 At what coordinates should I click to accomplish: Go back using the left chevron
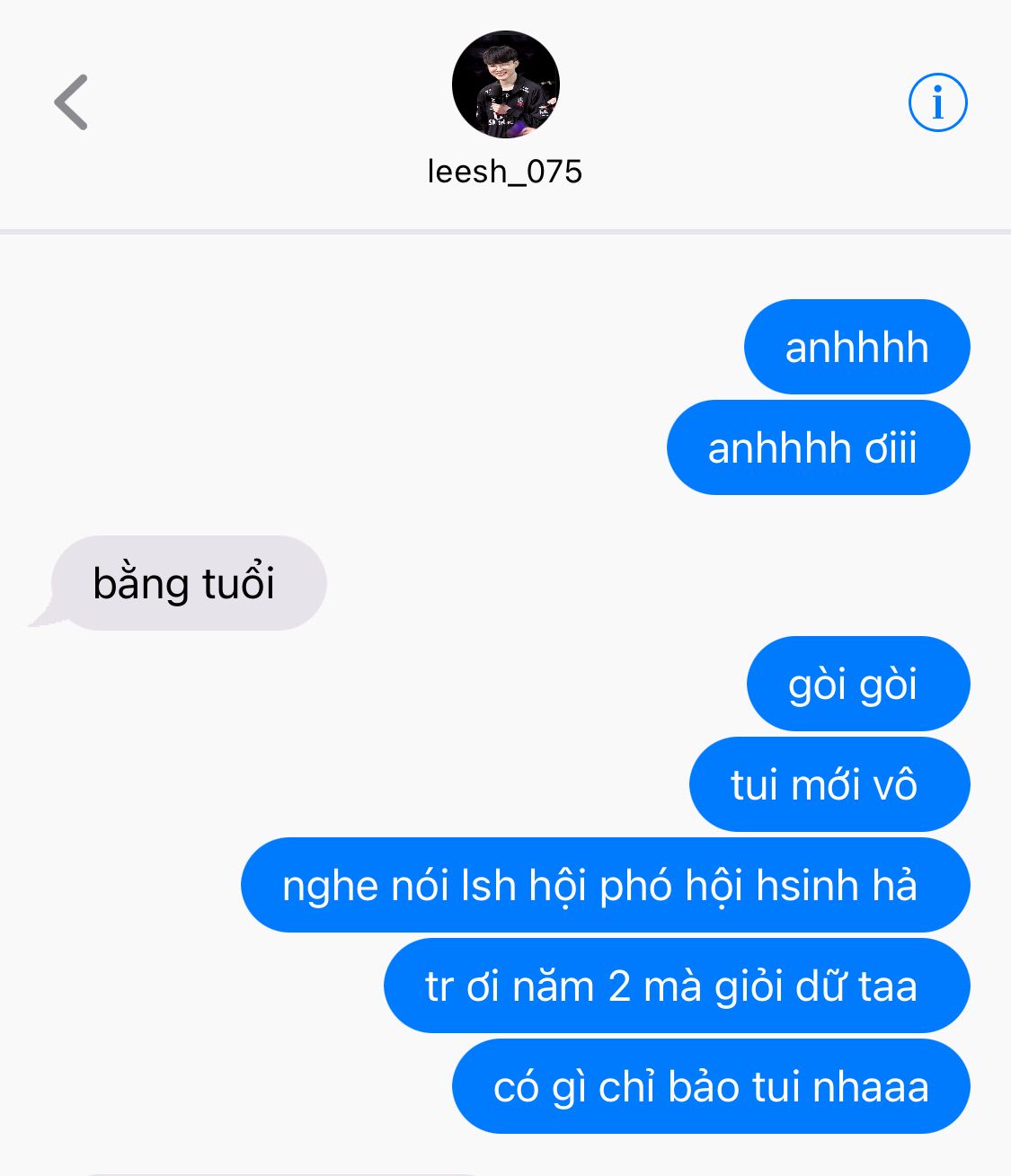(71, 102)
